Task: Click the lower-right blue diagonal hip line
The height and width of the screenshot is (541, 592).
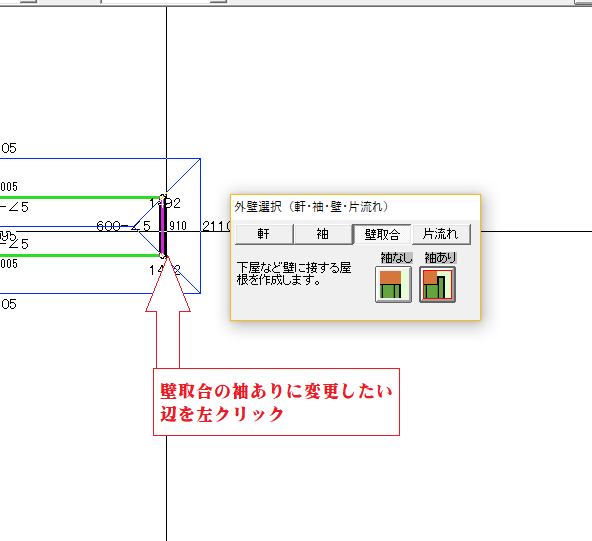Action: tap(184, 276)
